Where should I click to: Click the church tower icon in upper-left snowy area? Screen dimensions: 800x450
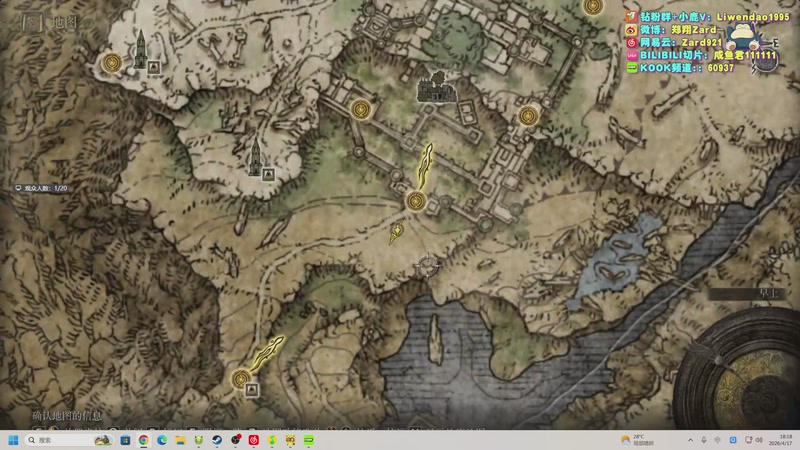tap(140, 49)
